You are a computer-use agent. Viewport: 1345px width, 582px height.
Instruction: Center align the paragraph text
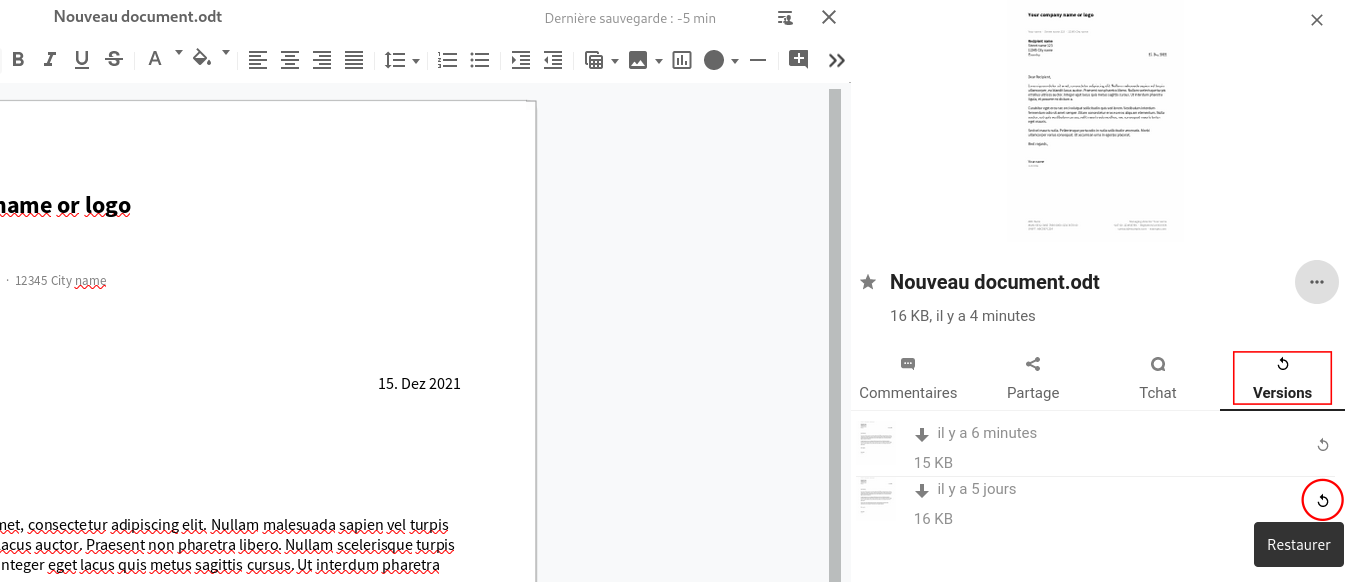[290, 60]
